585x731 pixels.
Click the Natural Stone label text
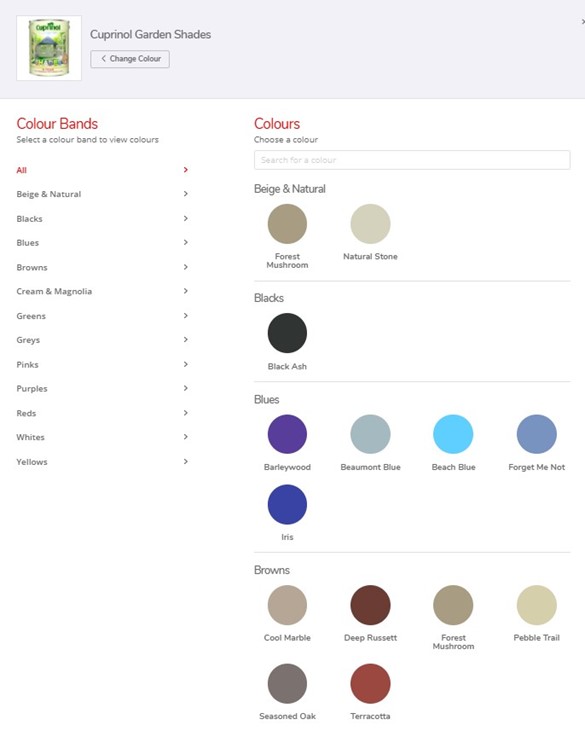370,256
